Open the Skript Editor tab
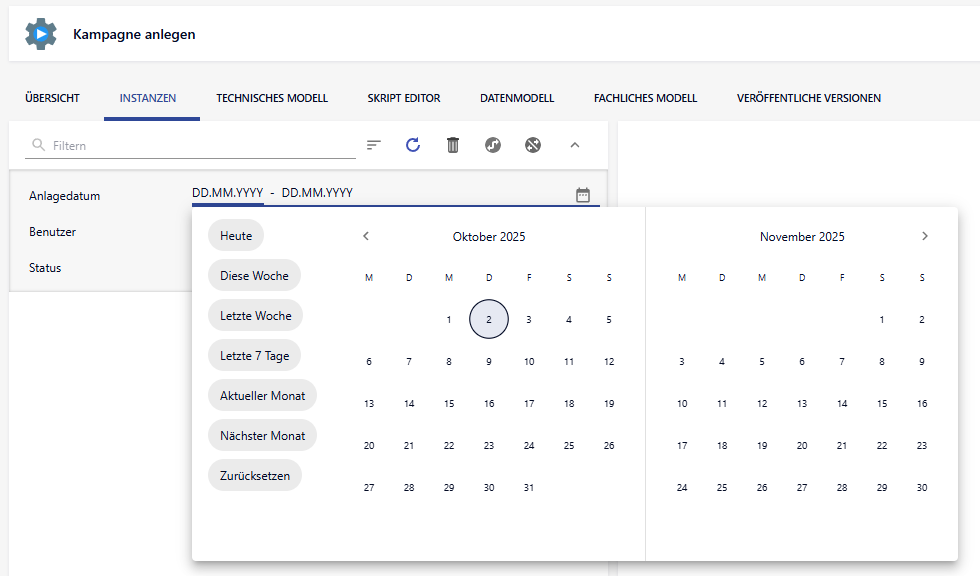 click(404, 98)
